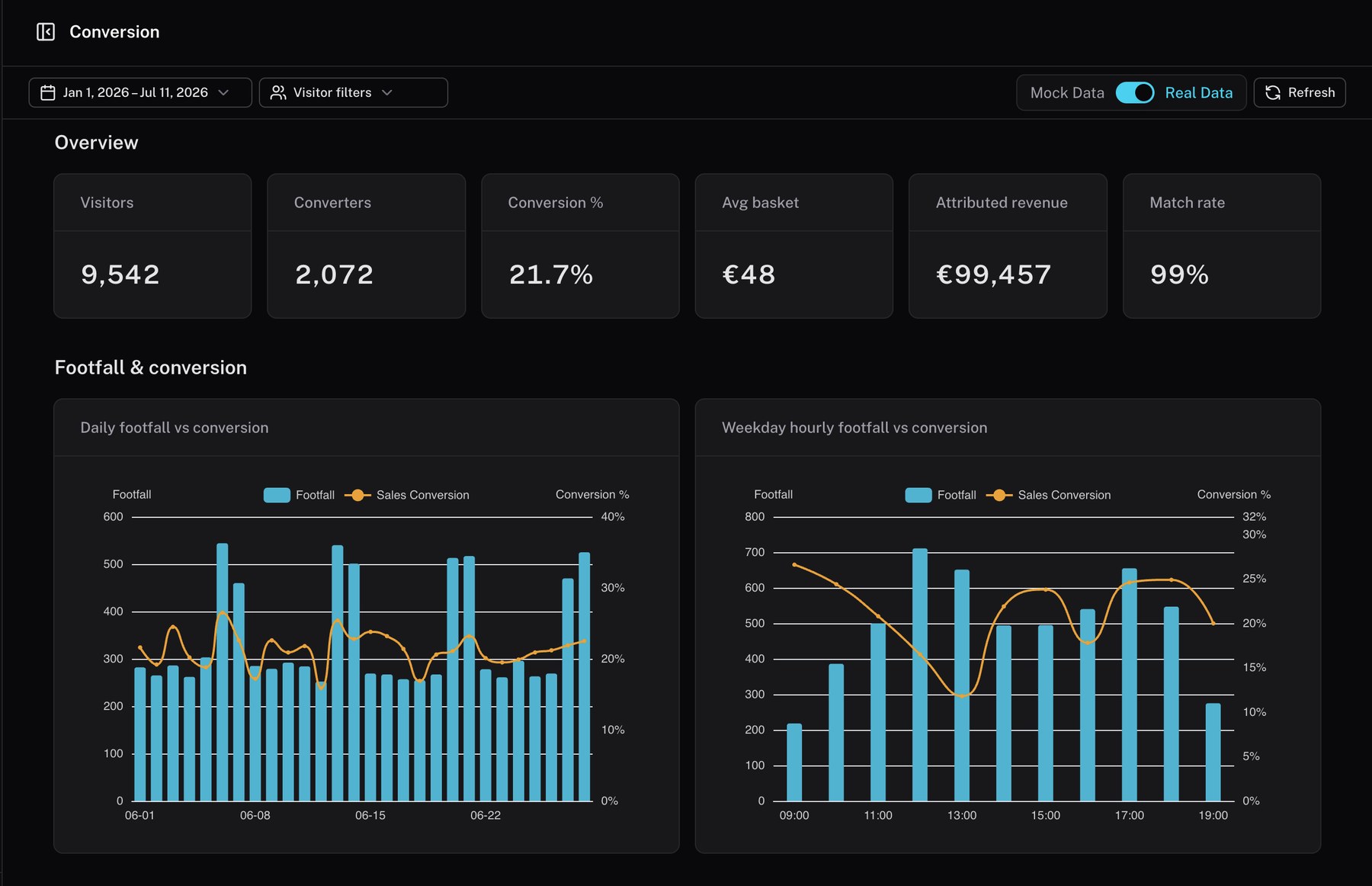Toggle Sales Conversion legend marker in hourly chart

[999, 495]
